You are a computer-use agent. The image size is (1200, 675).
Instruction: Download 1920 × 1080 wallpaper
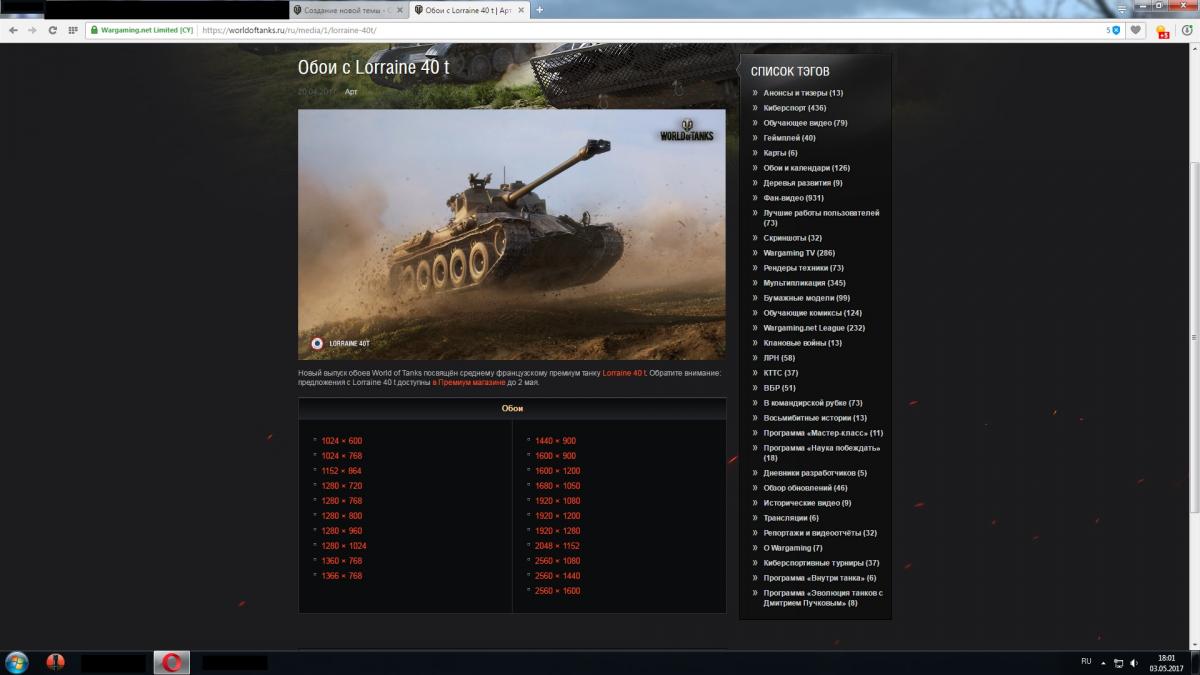click(557, 501)
